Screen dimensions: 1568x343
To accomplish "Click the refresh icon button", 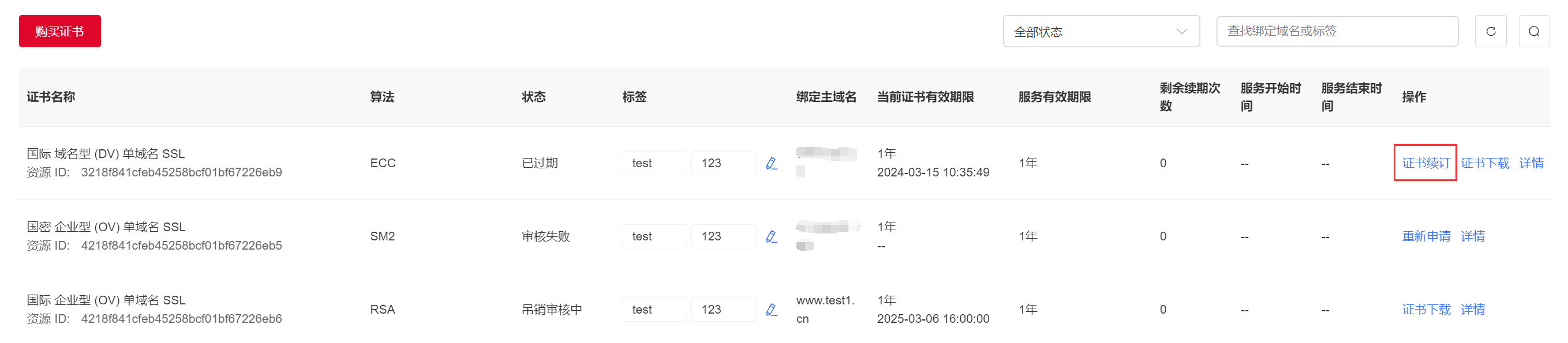I will coord(1490,31).
